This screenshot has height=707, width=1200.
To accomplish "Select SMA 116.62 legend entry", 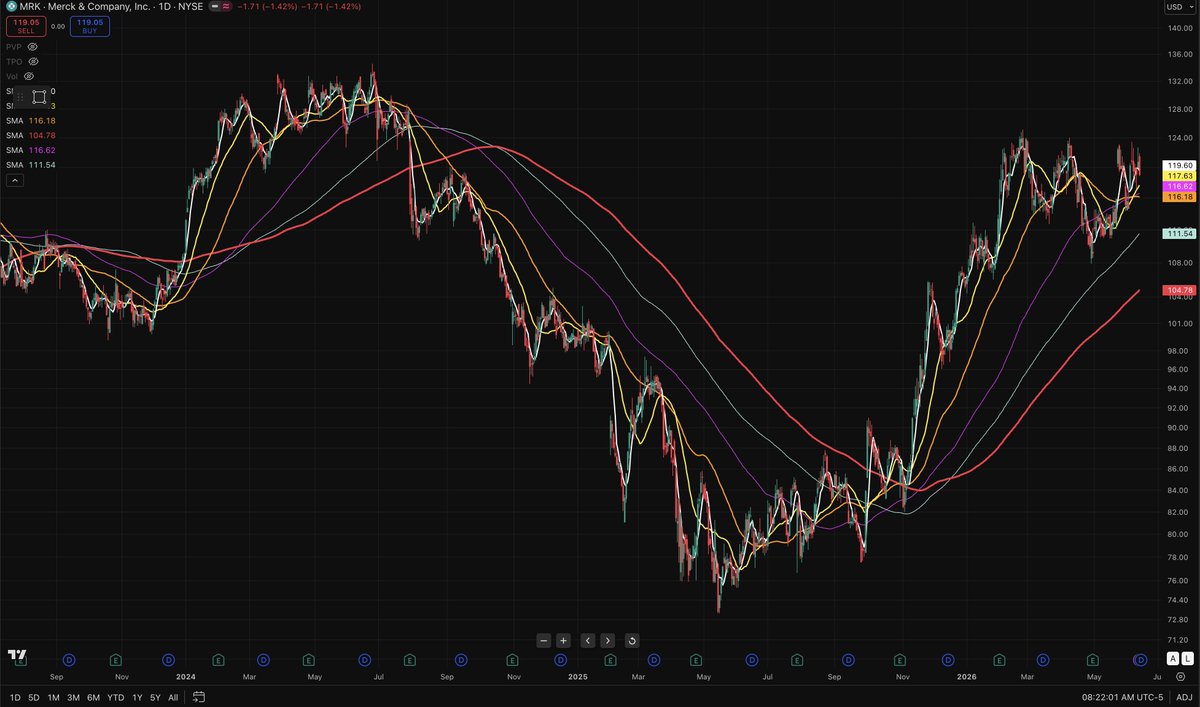I will click(x=30, y=150).
